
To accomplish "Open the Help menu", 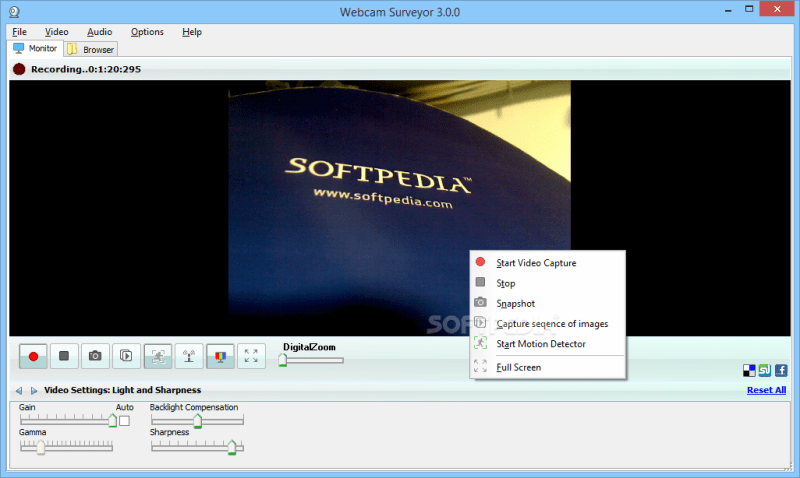I will 192,32.
